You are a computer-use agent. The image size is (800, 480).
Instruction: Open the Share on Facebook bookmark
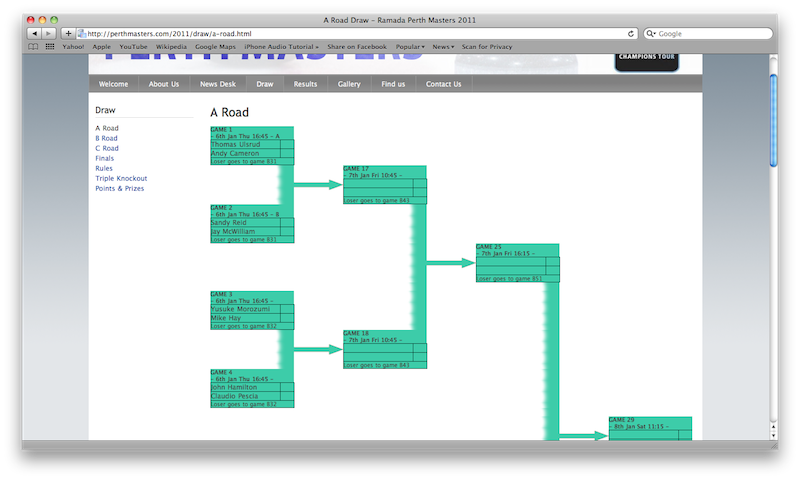coord(357,46)
